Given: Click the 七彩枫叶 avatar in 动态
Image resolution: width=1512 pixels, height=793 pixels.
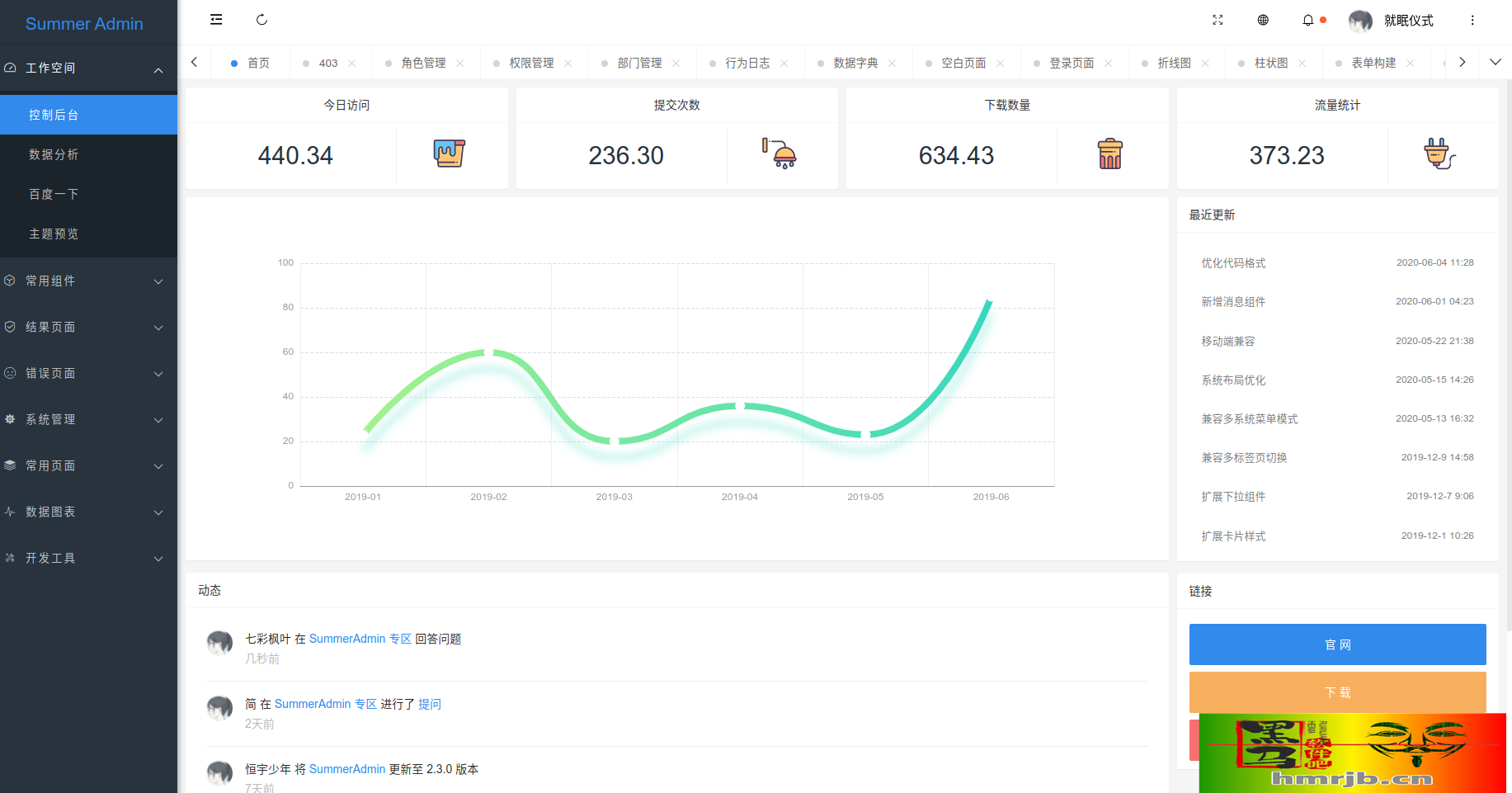Looking at the screenshot, I should click(x=219, y=643).
